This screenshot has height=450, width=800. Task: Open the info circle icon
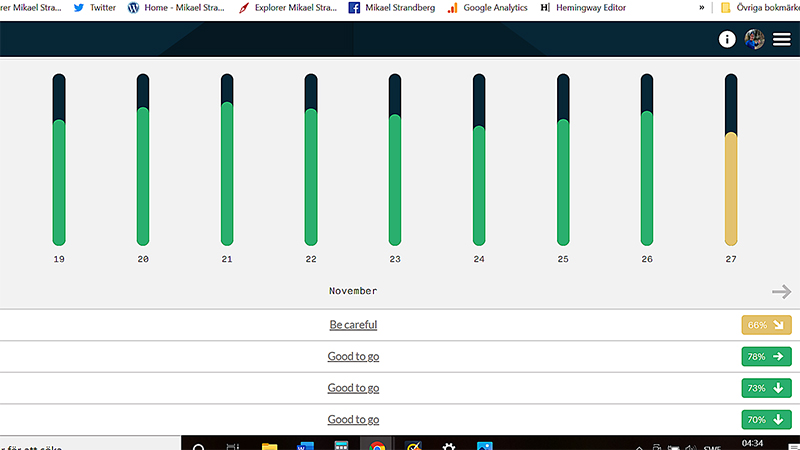point(727,39)
